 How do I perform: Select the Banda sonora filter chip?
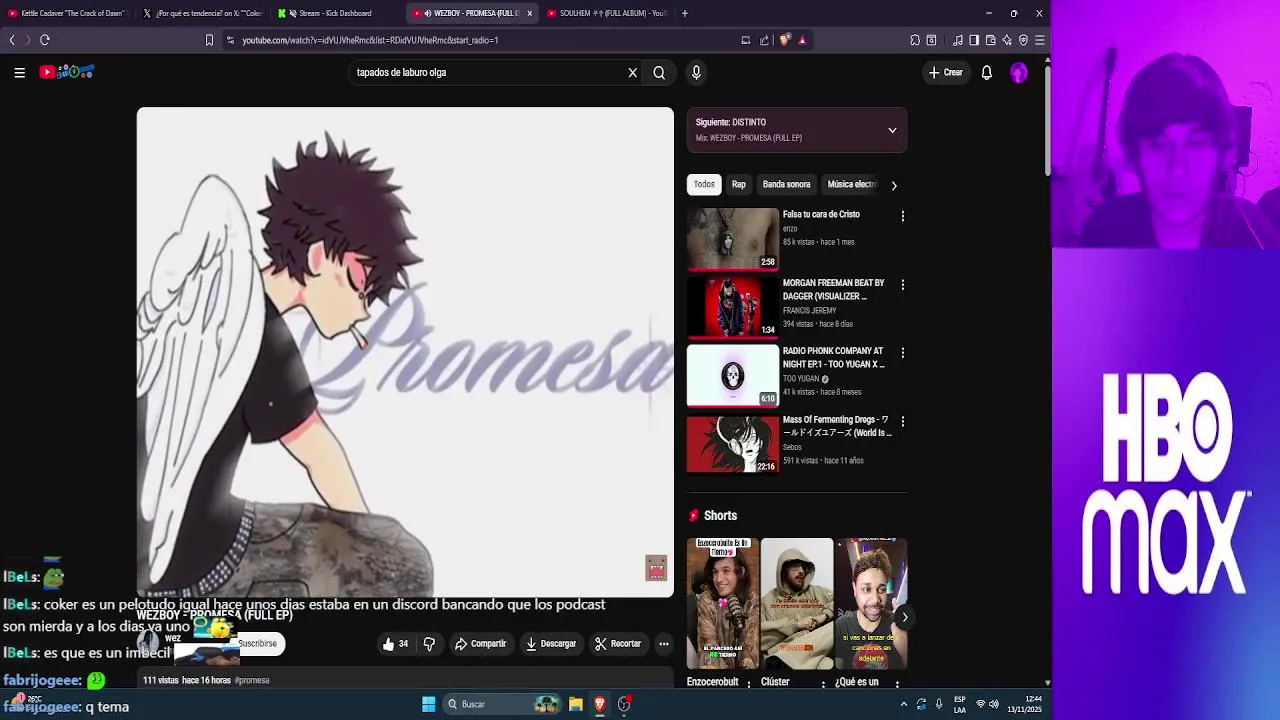point(786,184)
